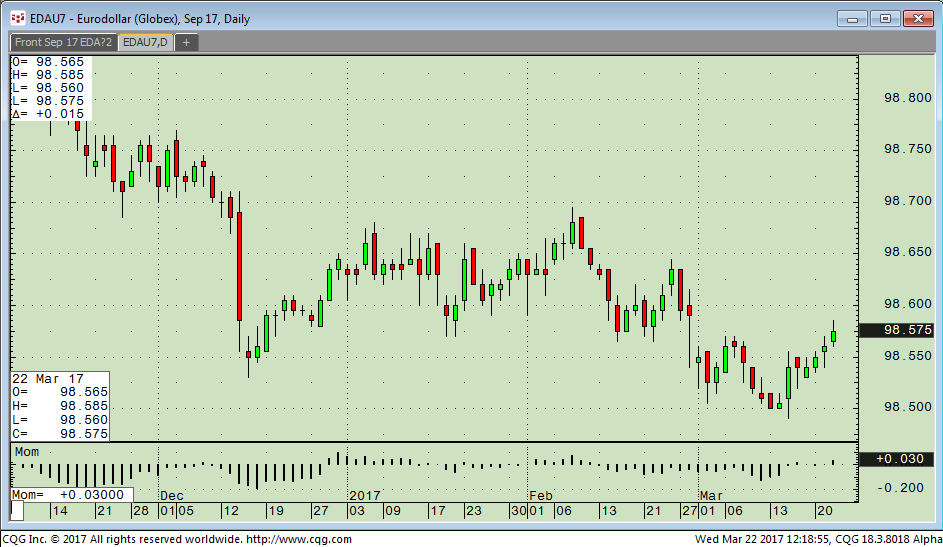The width and height of the screenshot is (943, 547).
Task: Click the 98.650 price axis label
Action: click(907, 251)
